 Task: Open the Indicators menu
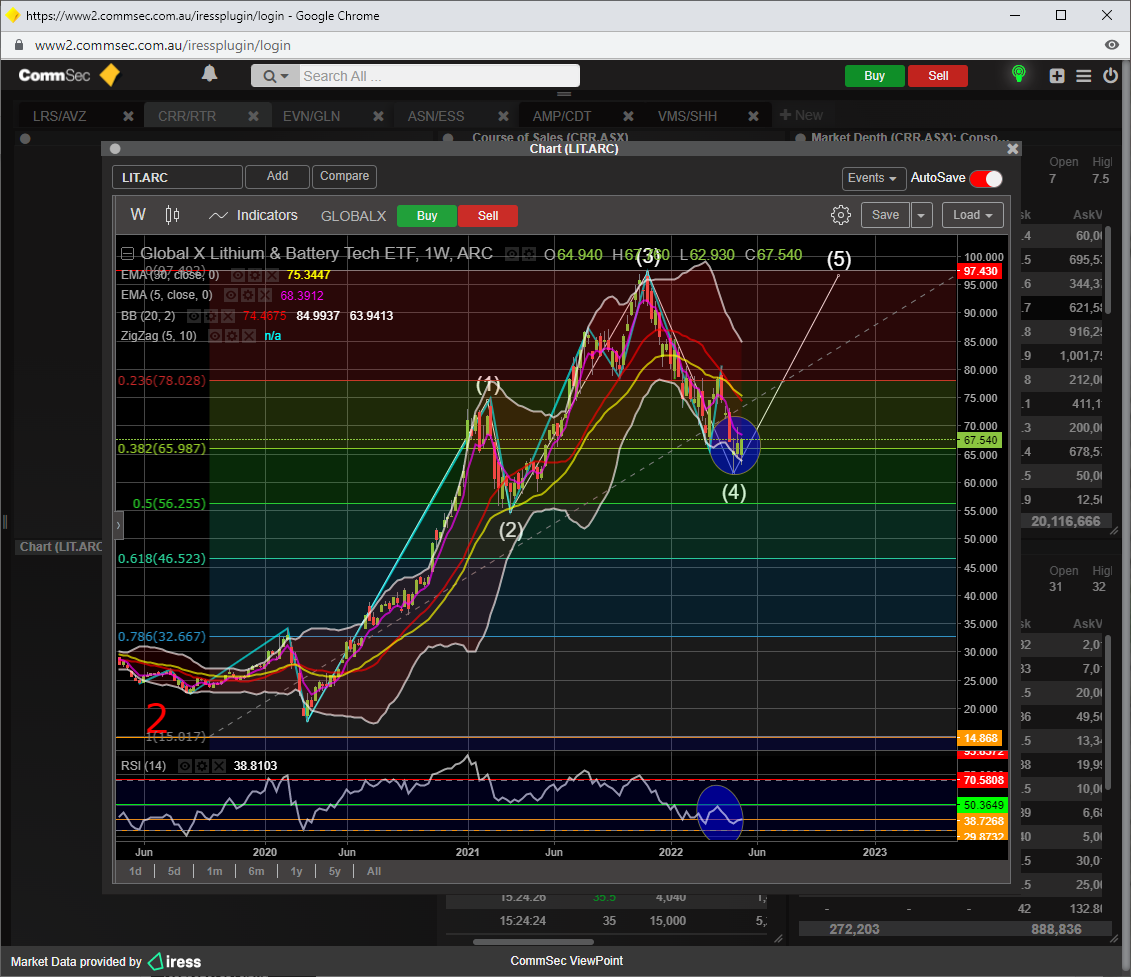tap(253, 215)
